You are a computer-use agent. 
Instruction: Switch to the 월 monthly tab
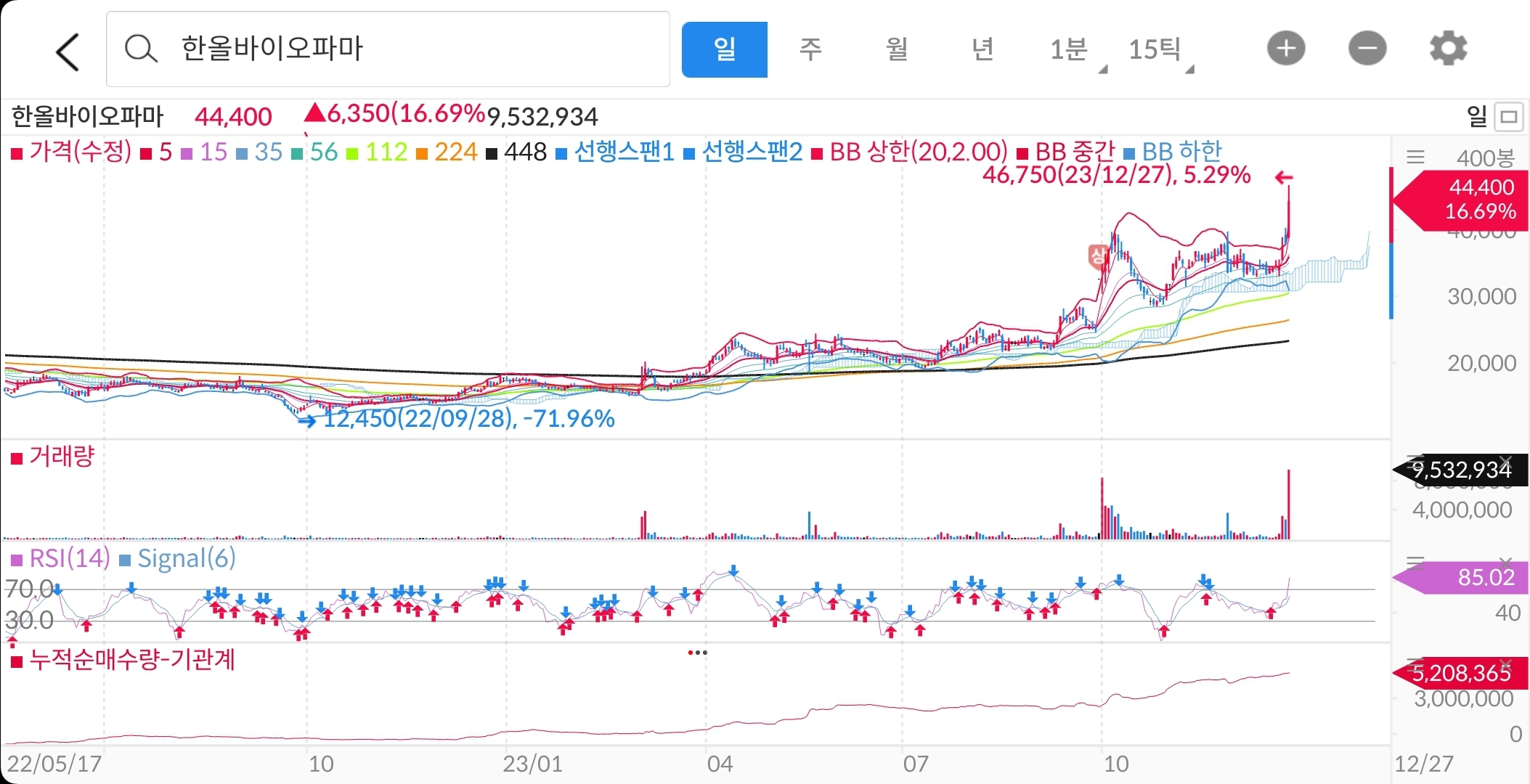897,49
